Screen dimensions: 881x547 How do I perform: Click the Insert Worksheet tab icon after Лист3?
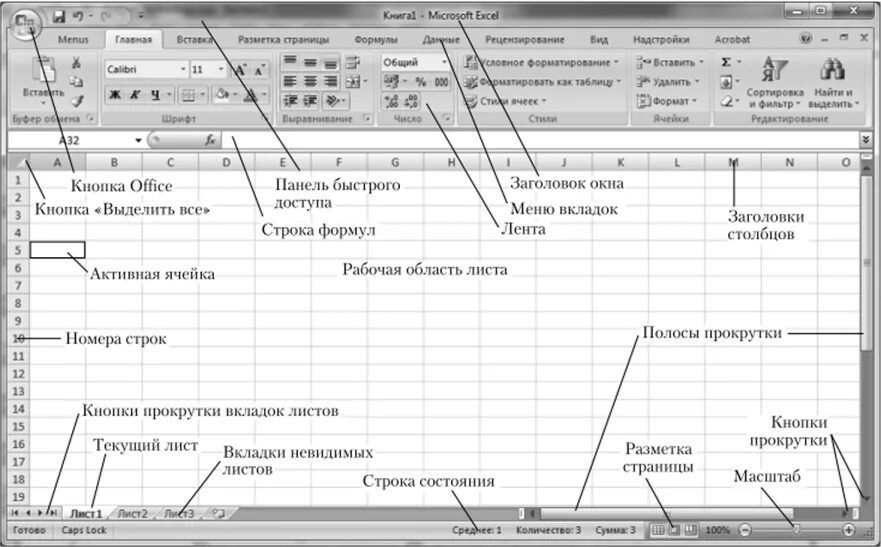point(219,513)
